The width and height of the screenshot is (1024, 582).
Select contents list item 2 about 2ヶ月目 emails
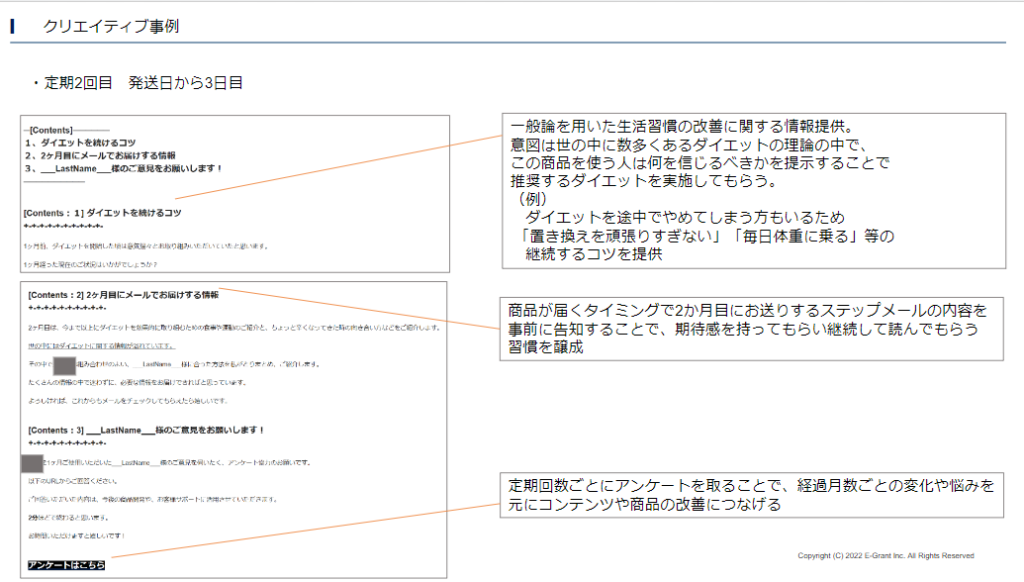point(100,156)
